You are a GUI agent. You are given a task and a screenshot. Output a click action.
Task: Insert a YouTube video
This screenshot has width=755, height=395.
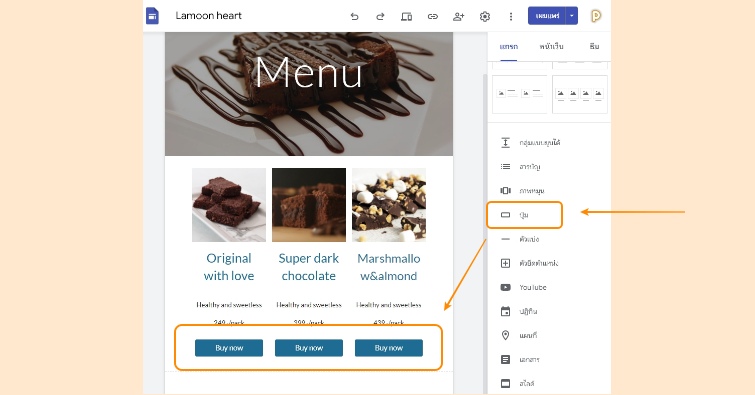point(523,287)
